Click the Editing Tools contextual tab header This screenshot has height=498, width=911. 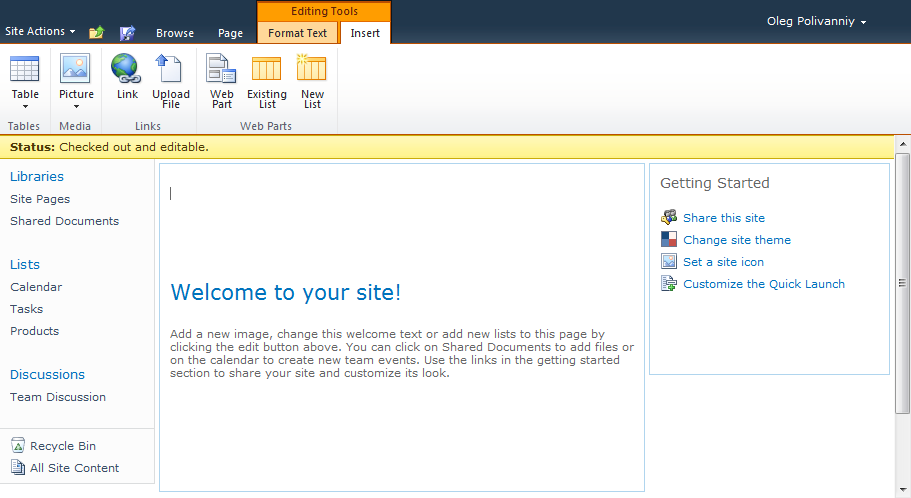click(x=324, y=12)
